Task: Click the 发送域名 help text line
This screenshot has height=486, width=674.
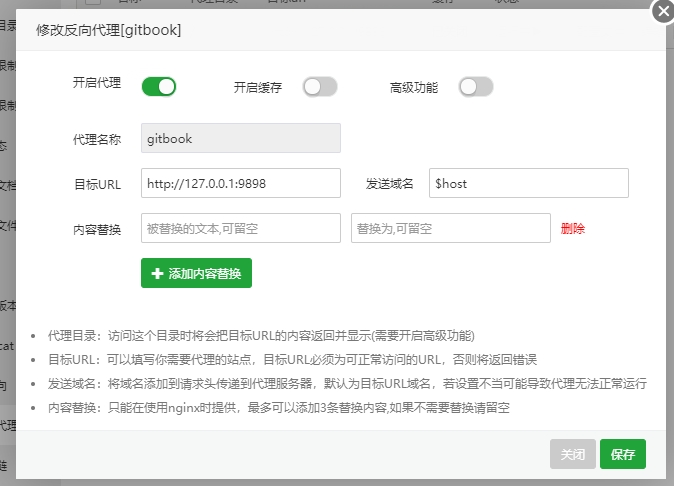Action: pyautogui.click(x=347, y=383)
